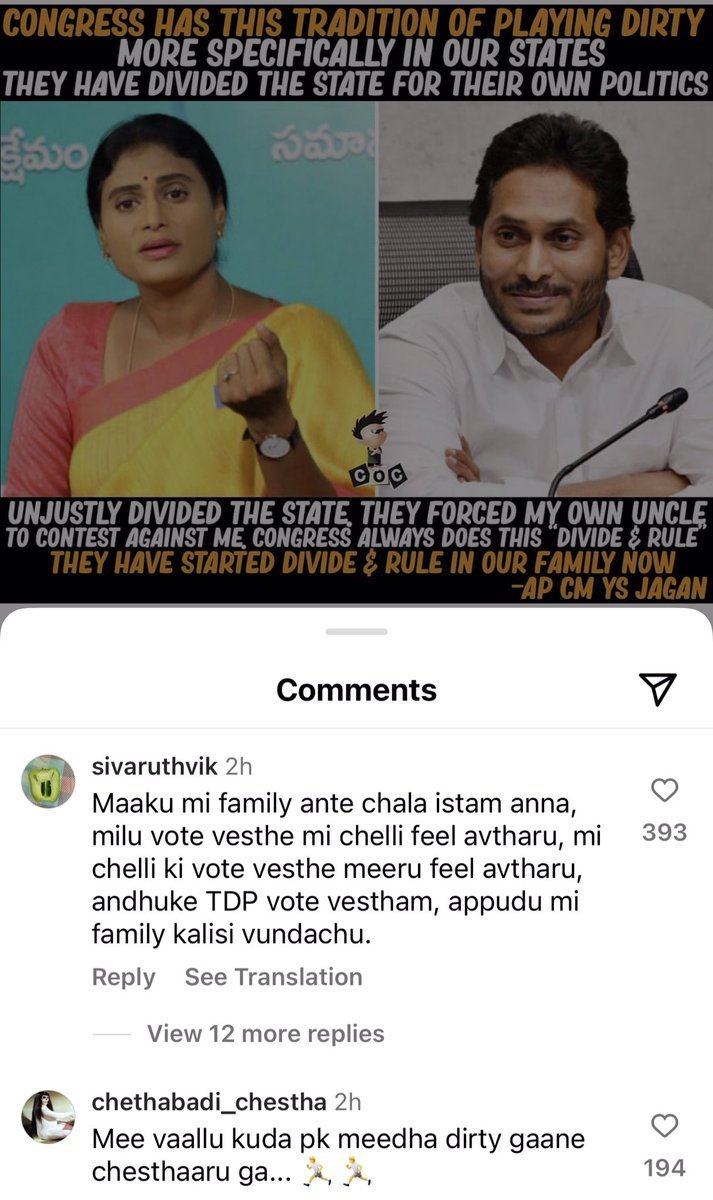Viewport: 713px width, 1200px height.
Task: Open chethabadi_chestha's profile avatar
Action: coord(48,1117)
